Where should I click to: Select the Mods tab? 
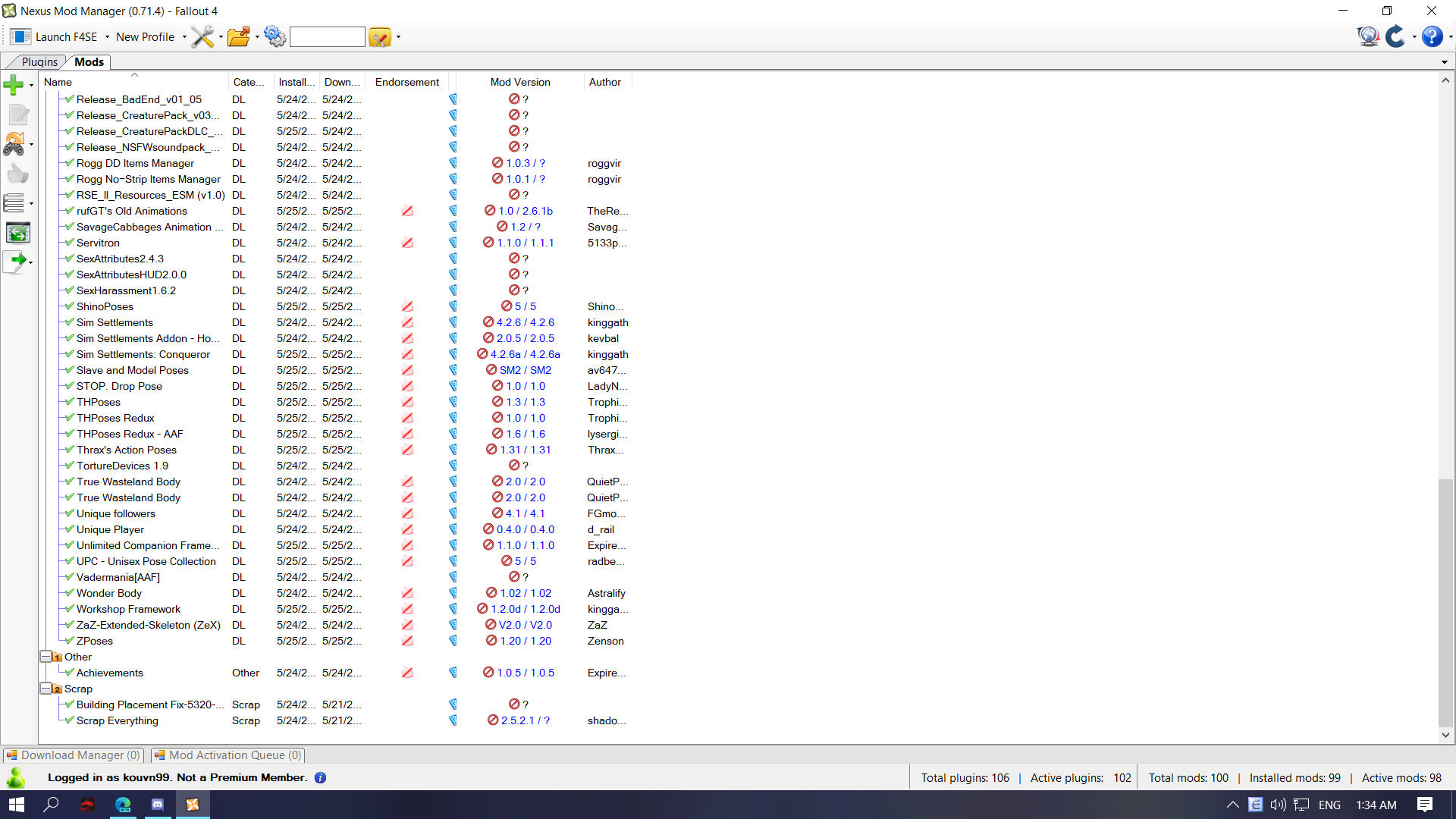89,62
